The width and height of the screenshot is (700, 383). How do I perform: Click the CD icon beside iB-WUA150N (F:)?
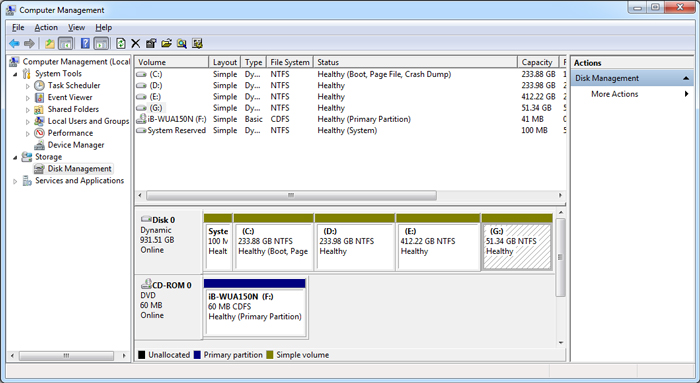(x=141, y=119)
